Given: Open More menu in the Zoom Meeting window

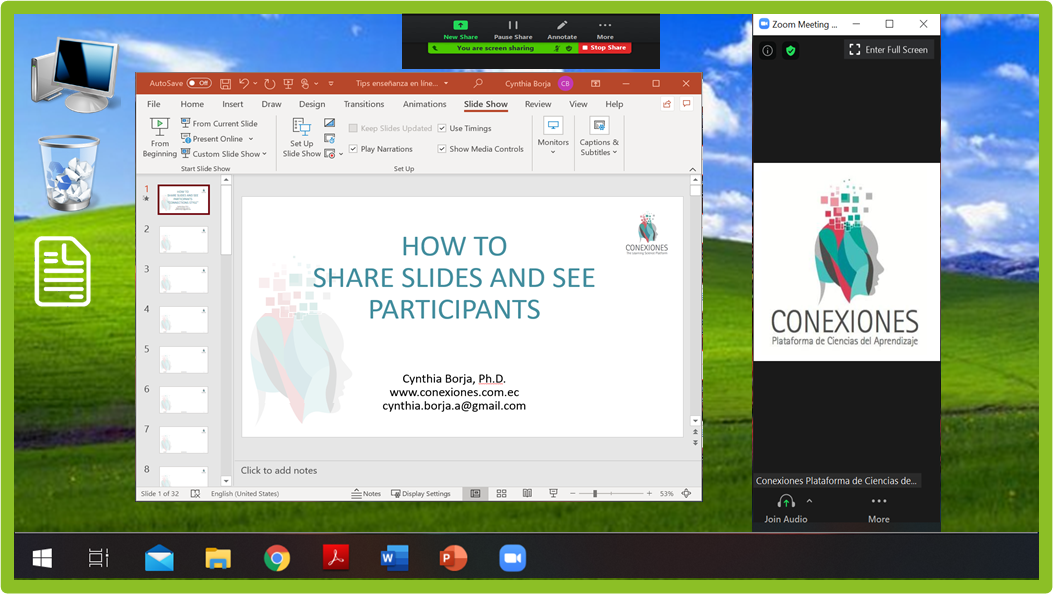Looking at the screenshot, I should pos(878,509).
